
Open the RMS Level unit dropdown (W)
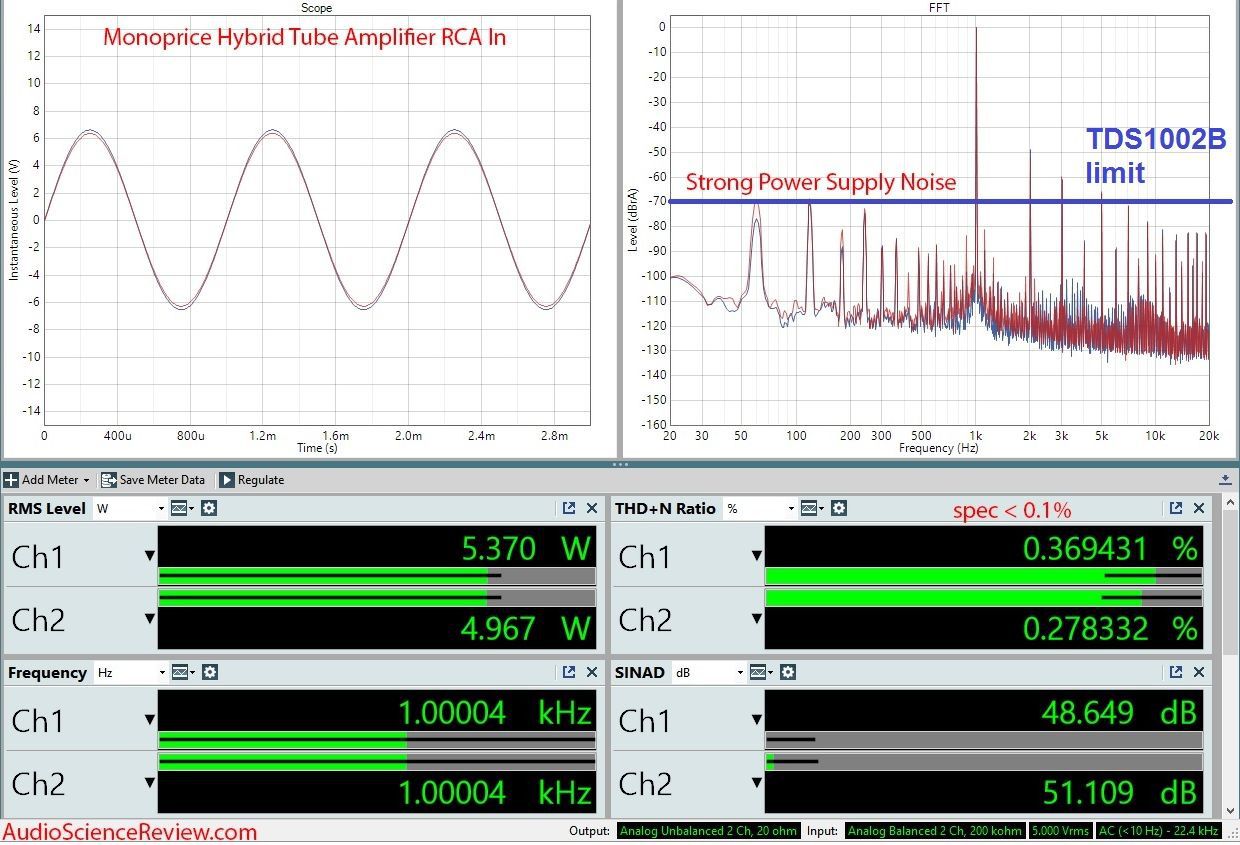(x=130, y=508)
